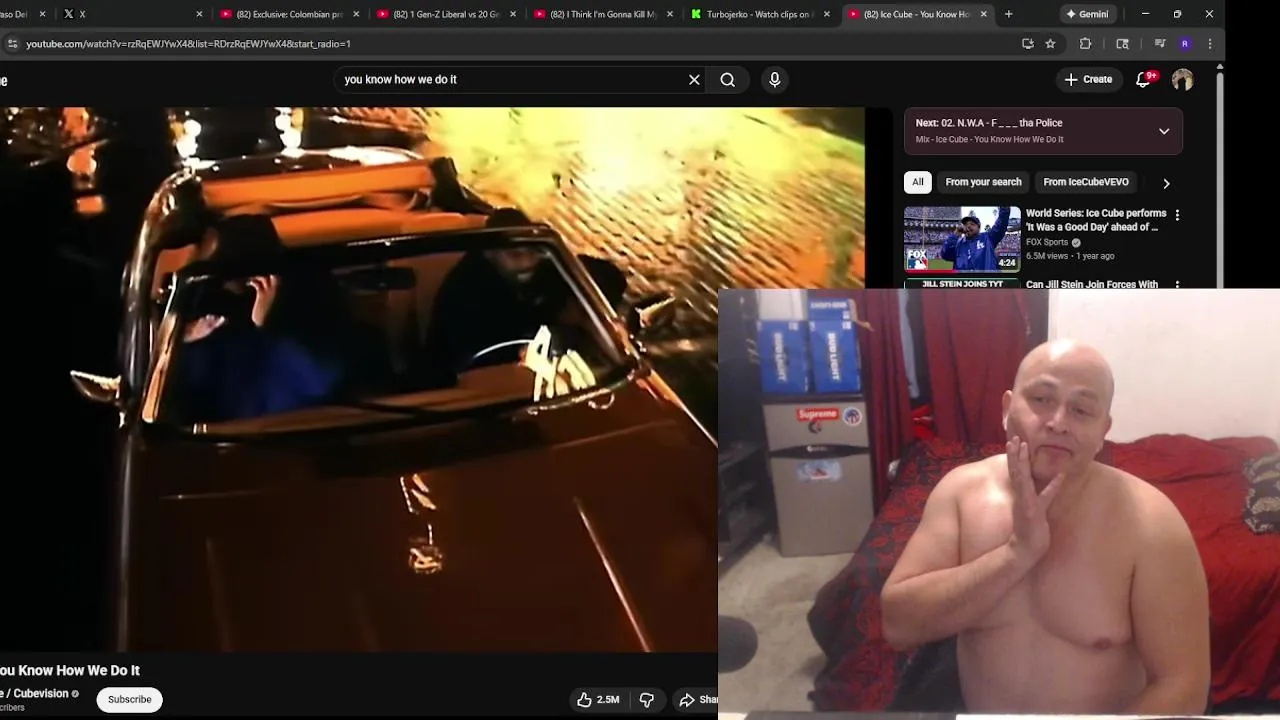Screen dimensions: 1280x720
Task: Select the From your search chip
Action: click(983, 182)
